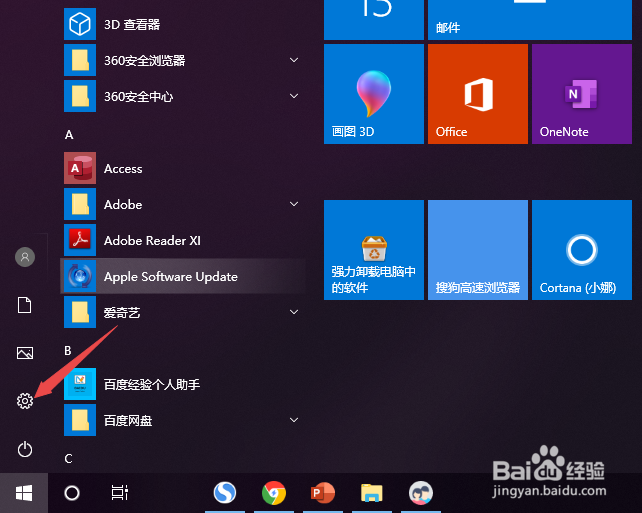Click the letter A section header
Image resolution: width=642 pixels, height=513 pixels.
[69, 135]
